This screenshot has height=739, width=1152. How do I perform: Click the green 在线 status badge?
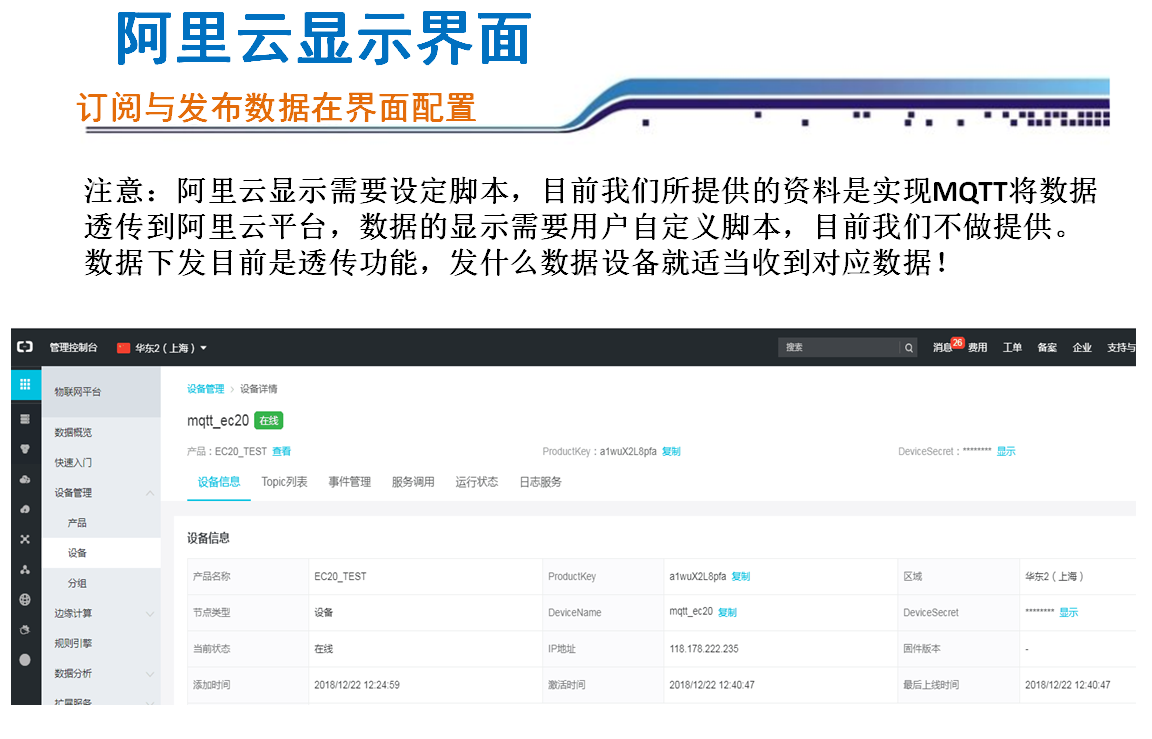pos(269,421)
